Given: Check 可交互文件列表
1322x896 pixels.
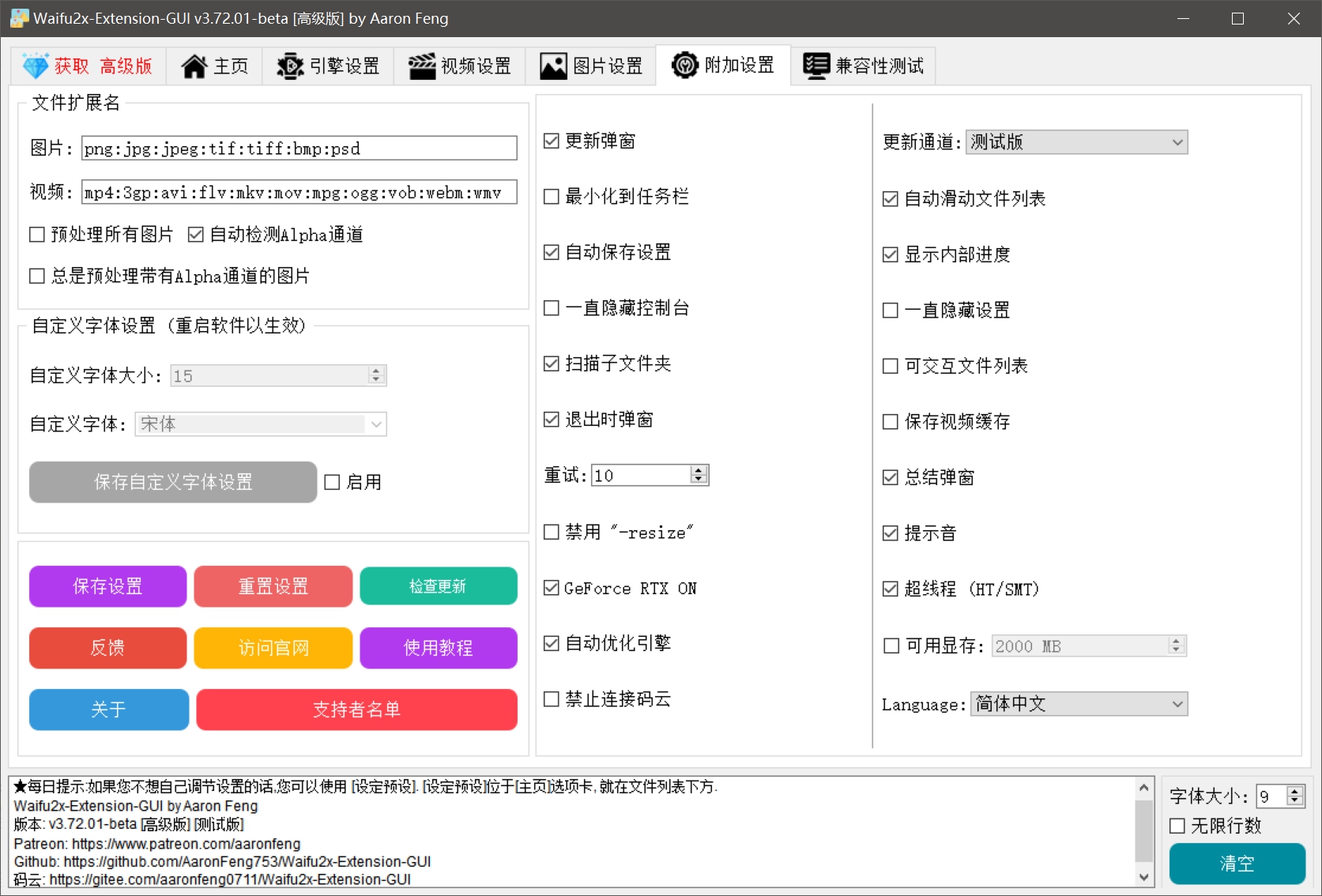Looking at the screenshot, I should coord(955,366).
